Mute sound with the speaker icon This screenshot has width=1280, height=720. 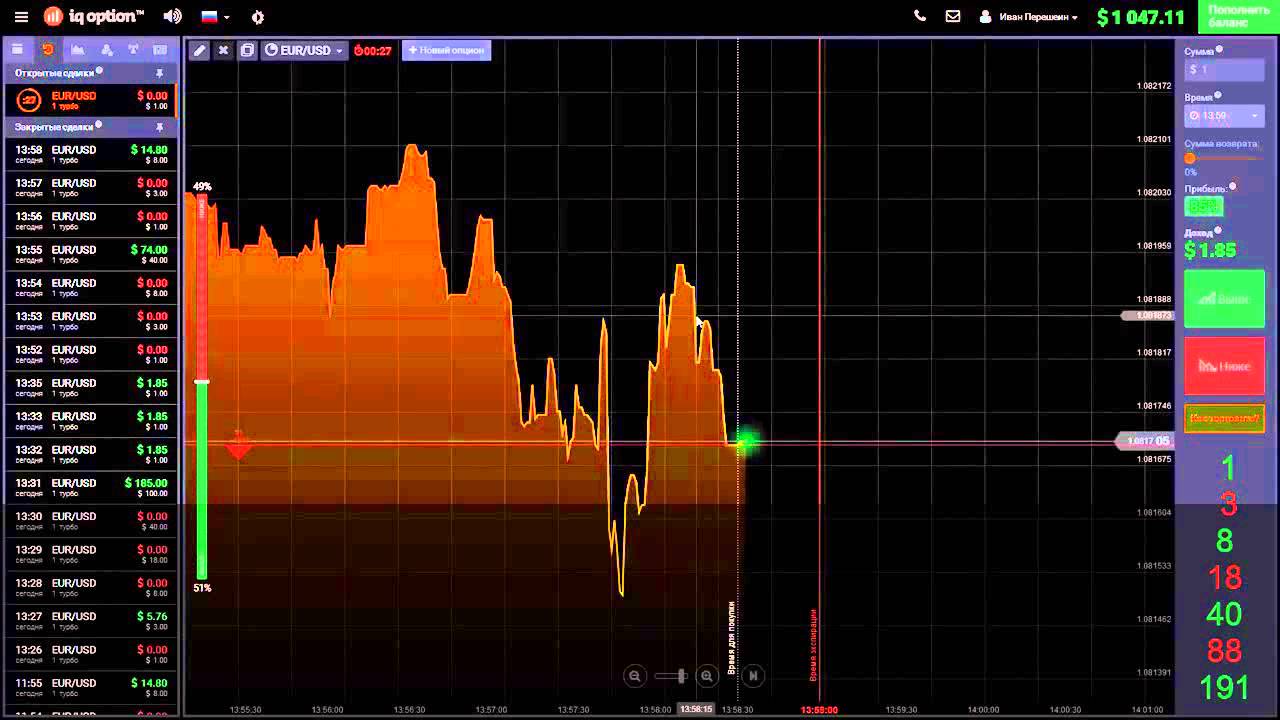(x=173, y=17)
